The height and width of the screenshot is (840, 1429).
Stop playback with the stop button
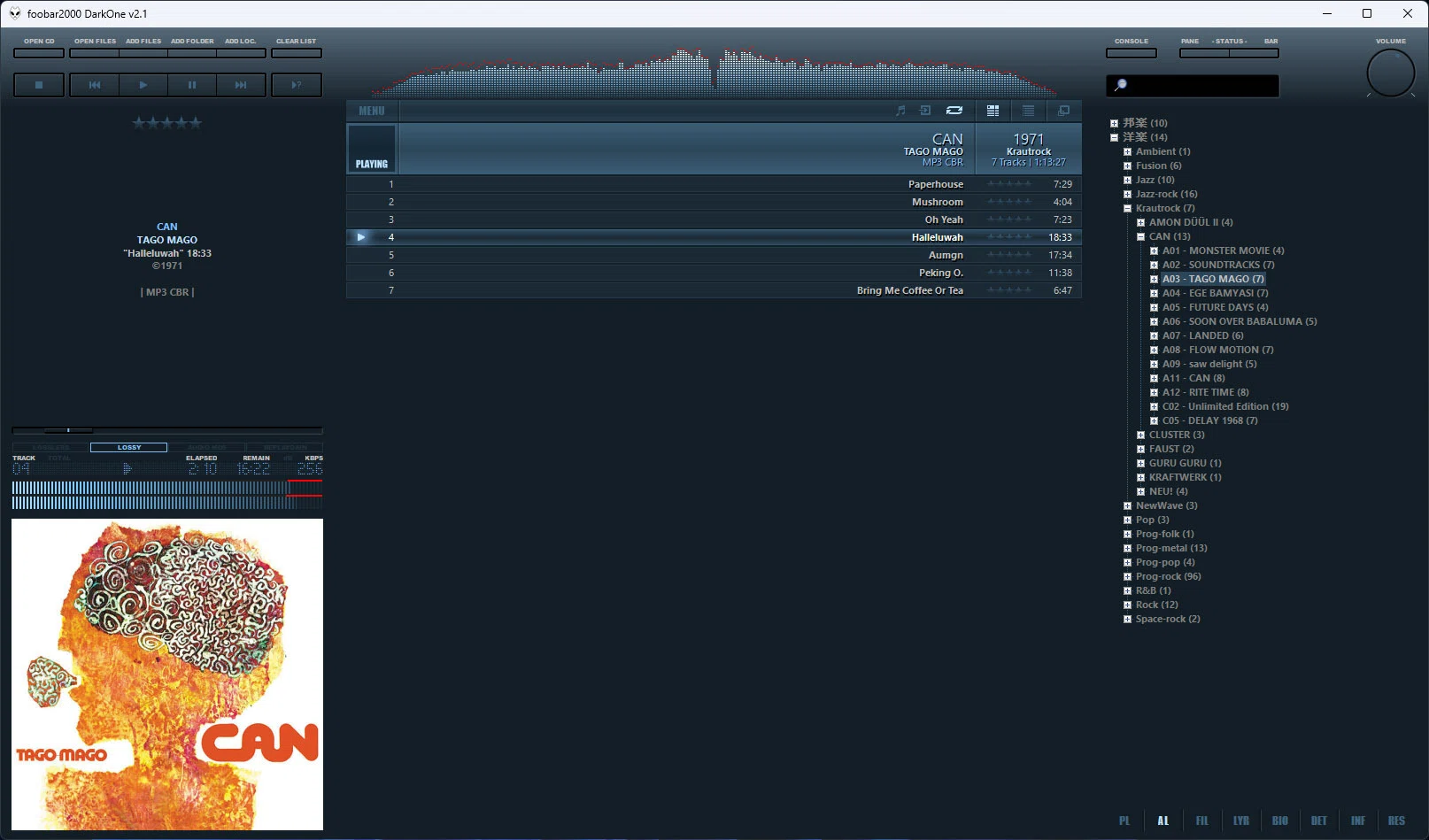point(39,85)
